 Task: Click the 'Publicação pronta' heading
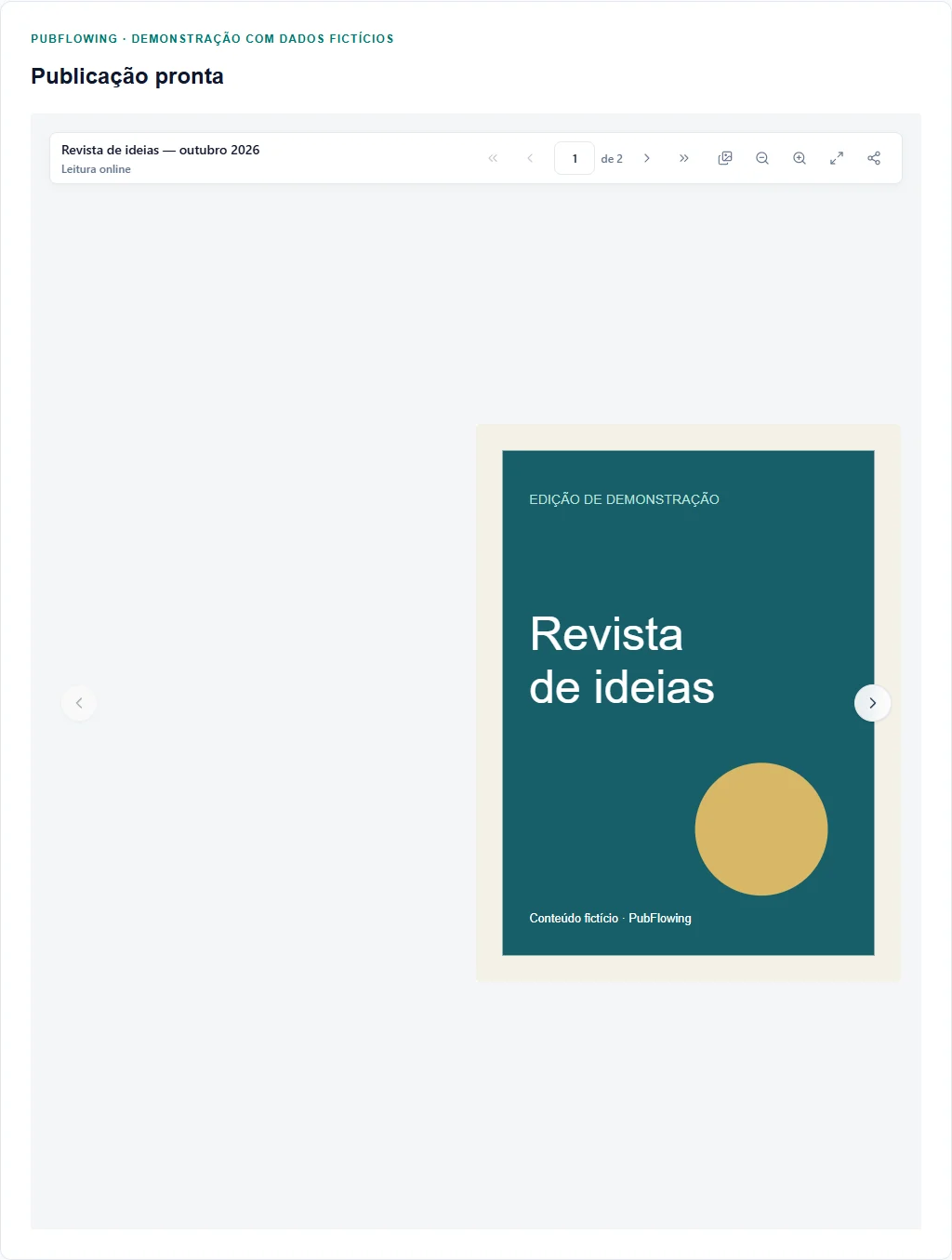coord(127,76)
